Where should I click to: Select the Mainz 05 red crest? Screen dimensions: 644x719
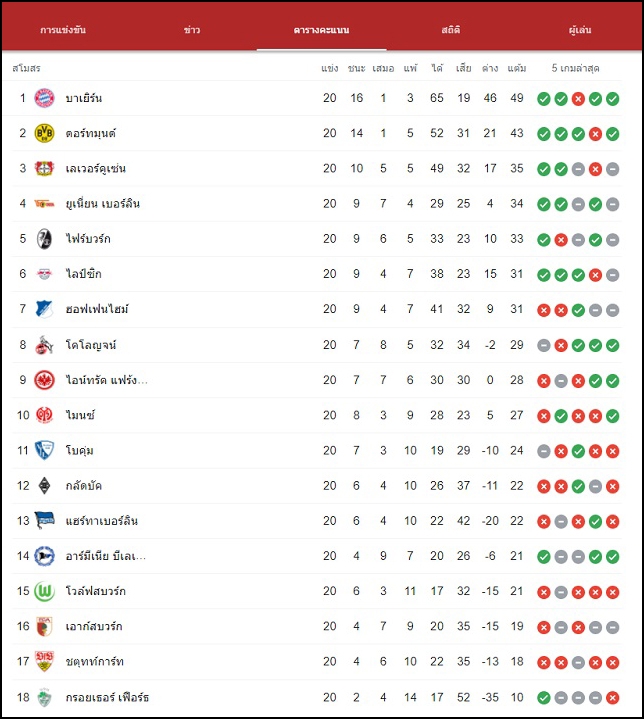[x=44, y=415]
